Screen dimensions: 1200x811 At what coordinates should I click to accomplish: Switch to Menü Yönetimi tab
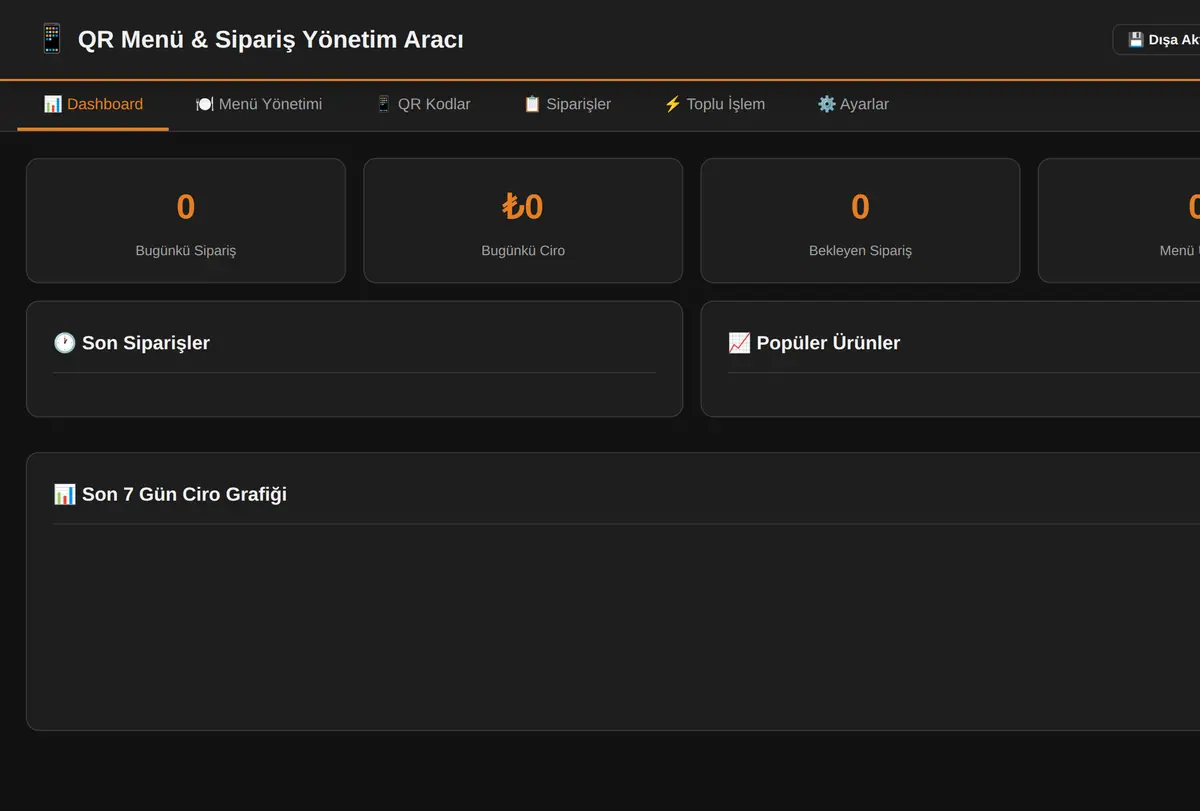(x=259, y=104)
